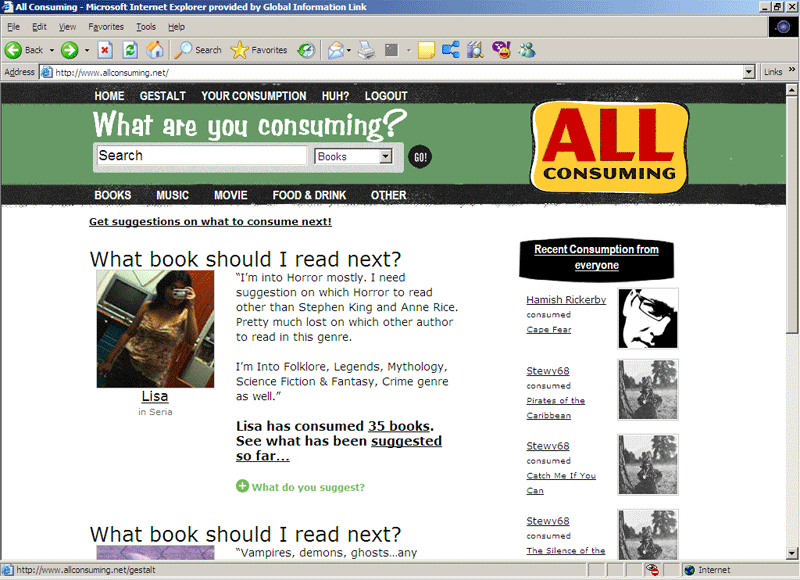Open the Catch Me If You Can link
Image resolution: width=800 pixels, height=580 pixels.
[x=561, y=483]
